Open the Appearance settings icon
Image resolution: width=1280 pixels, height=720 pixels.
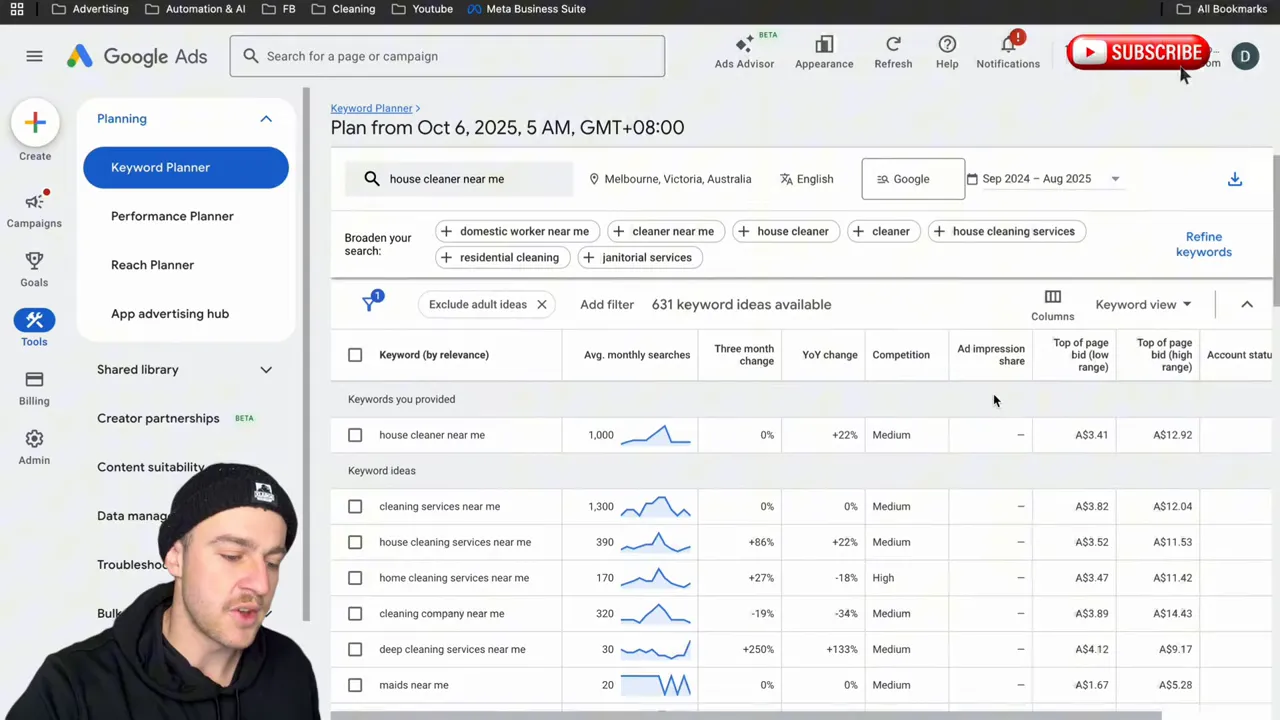[824, 45]
